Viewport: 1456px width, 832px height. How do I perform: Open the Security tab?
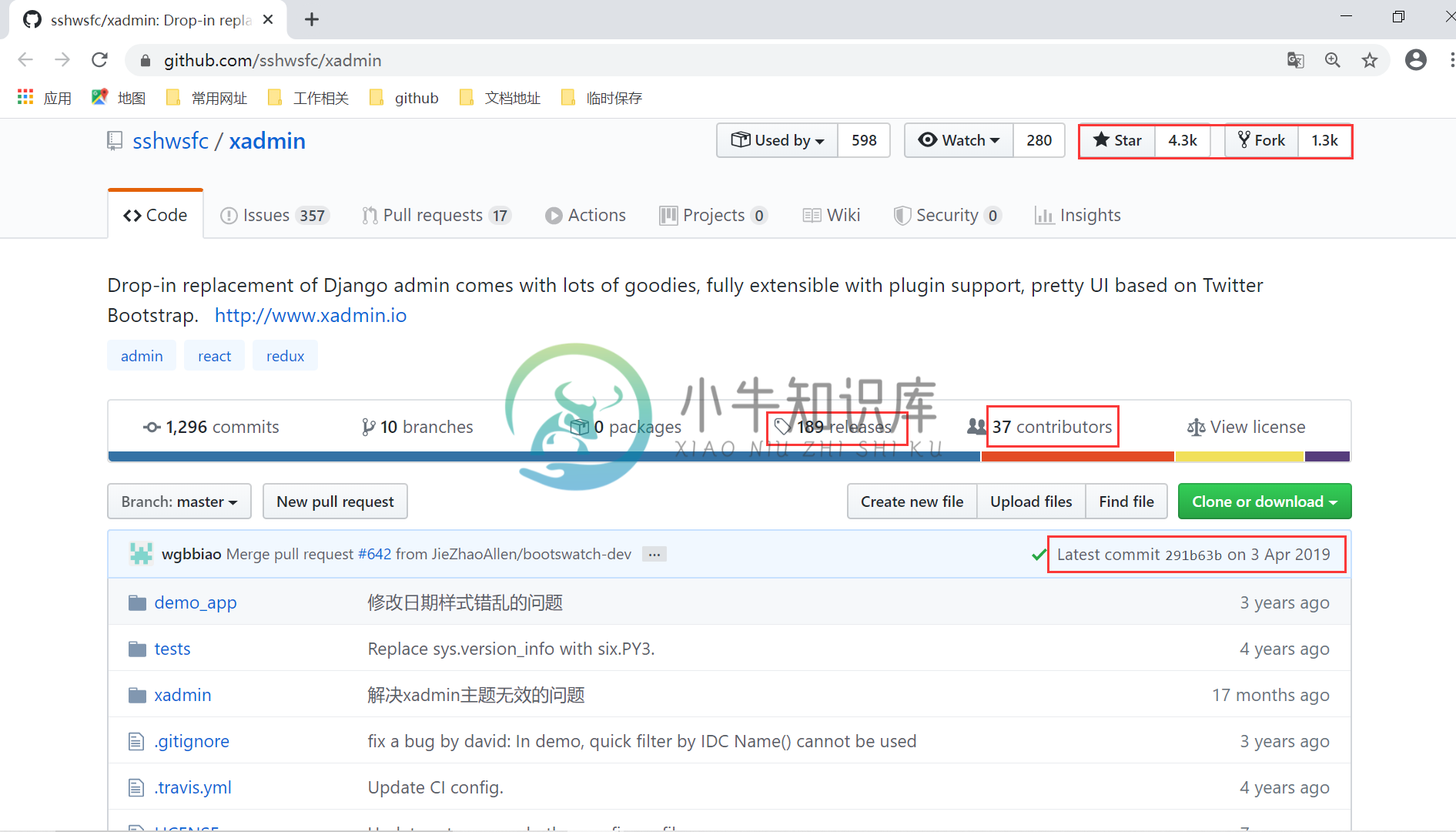tap(947, 215)
